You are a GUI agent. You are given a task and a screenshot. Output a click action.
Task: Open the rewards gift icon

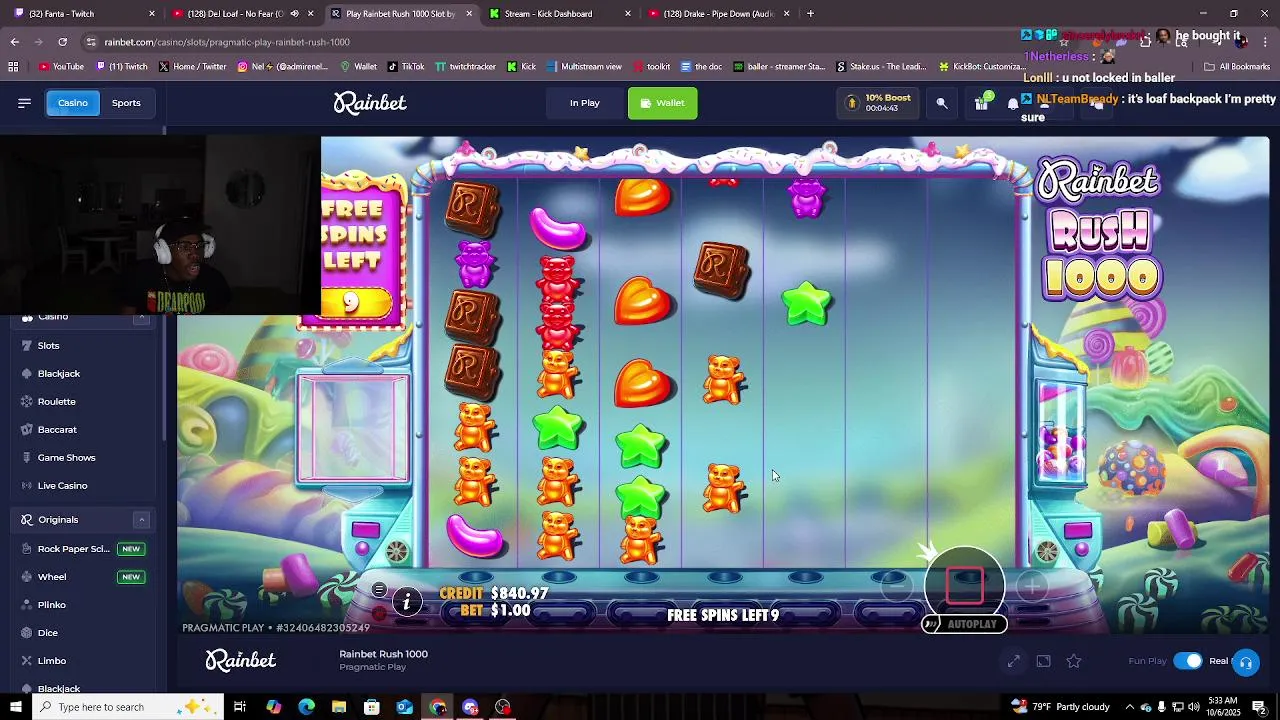(982, 103)
